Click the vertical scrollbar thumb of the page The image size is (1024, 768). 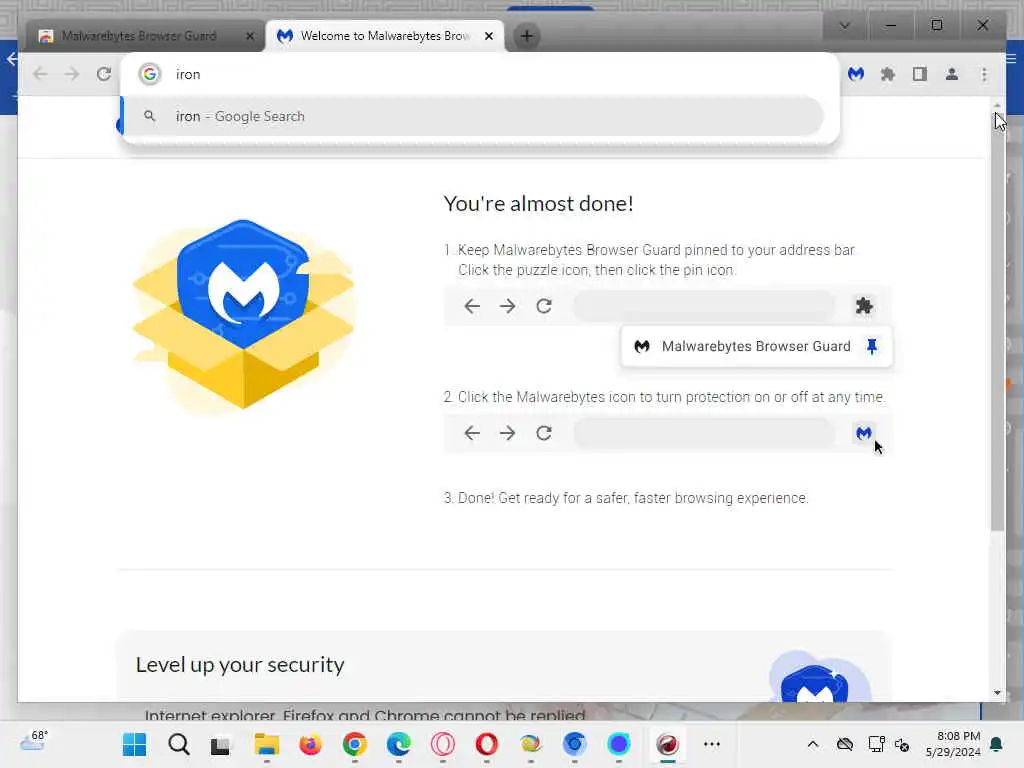click(x=997, y=320)
